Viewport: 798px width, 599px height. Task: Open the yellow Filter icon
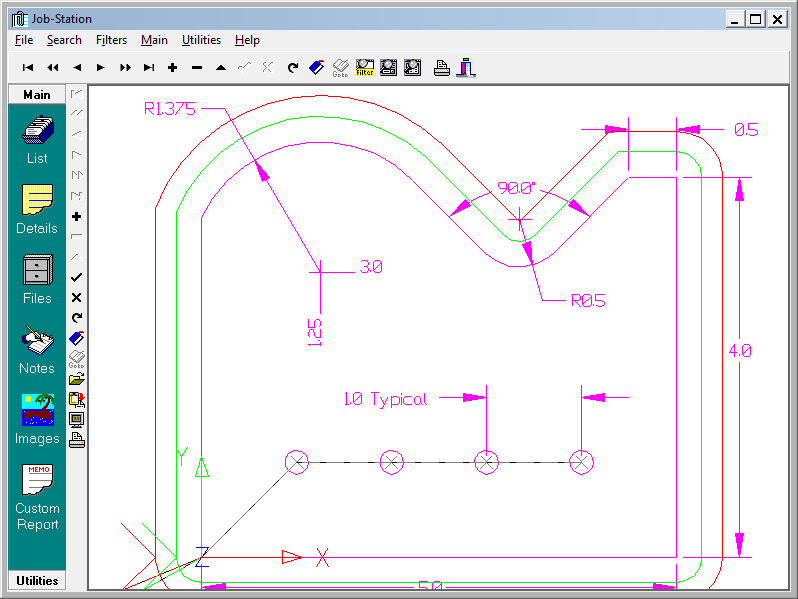(x=364, y=68)
